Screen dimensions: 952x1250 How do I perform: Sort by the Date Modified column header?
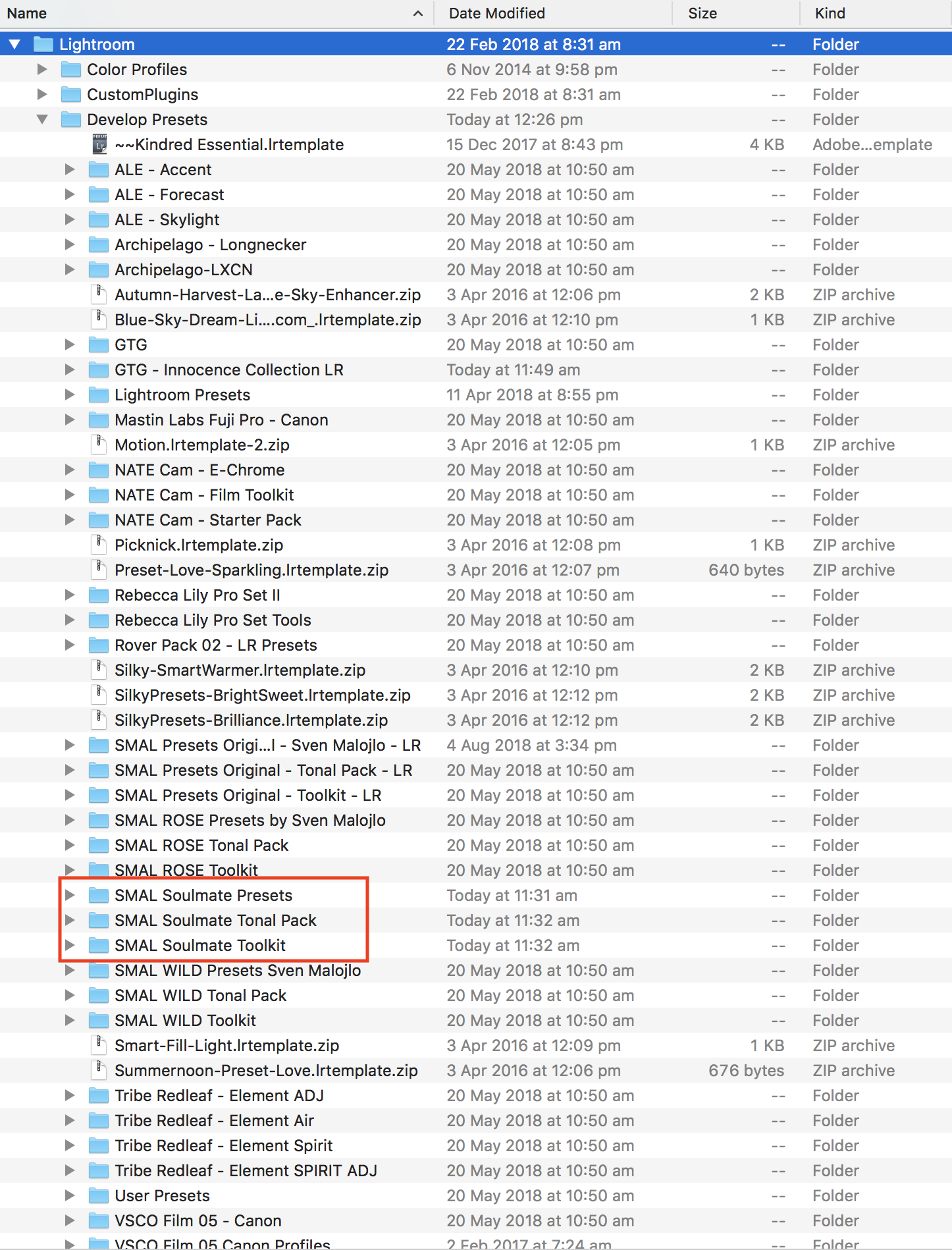(x=553, y=13)
